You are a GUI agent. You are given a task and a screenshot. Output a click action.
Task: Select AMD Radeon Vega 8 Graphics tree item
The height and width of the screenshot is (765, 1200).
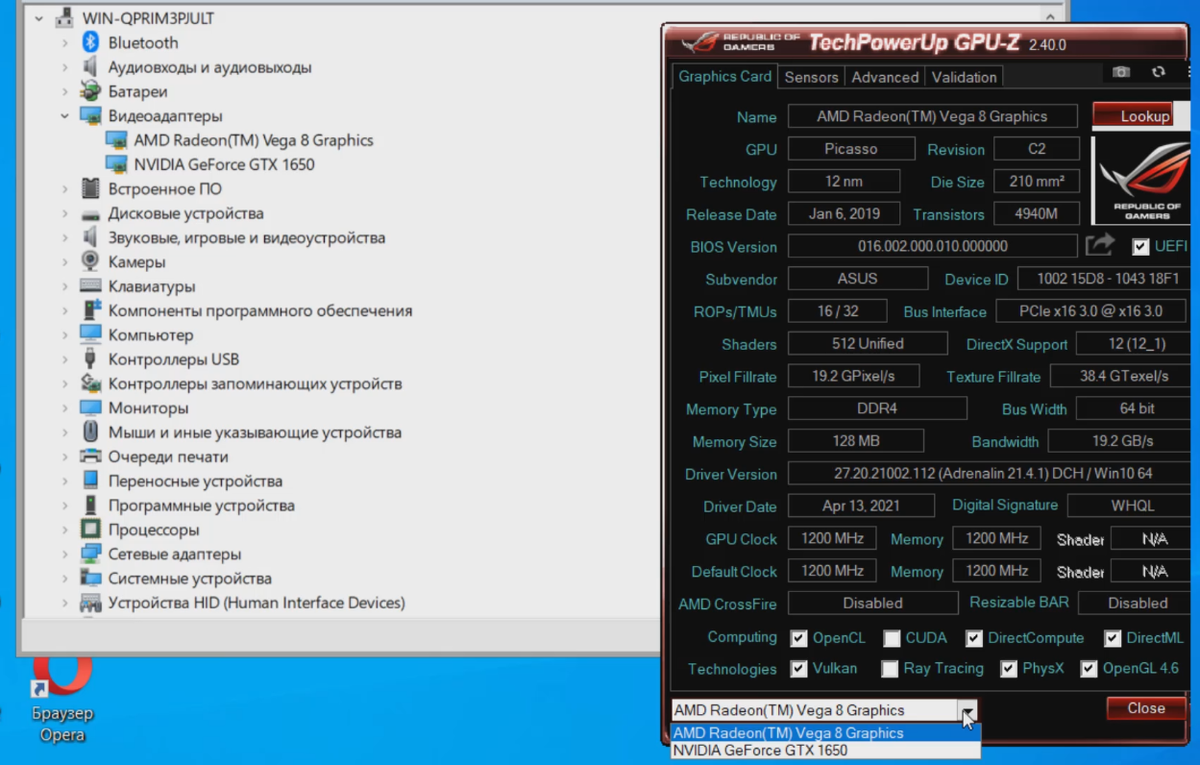click(x=253, y=140)
